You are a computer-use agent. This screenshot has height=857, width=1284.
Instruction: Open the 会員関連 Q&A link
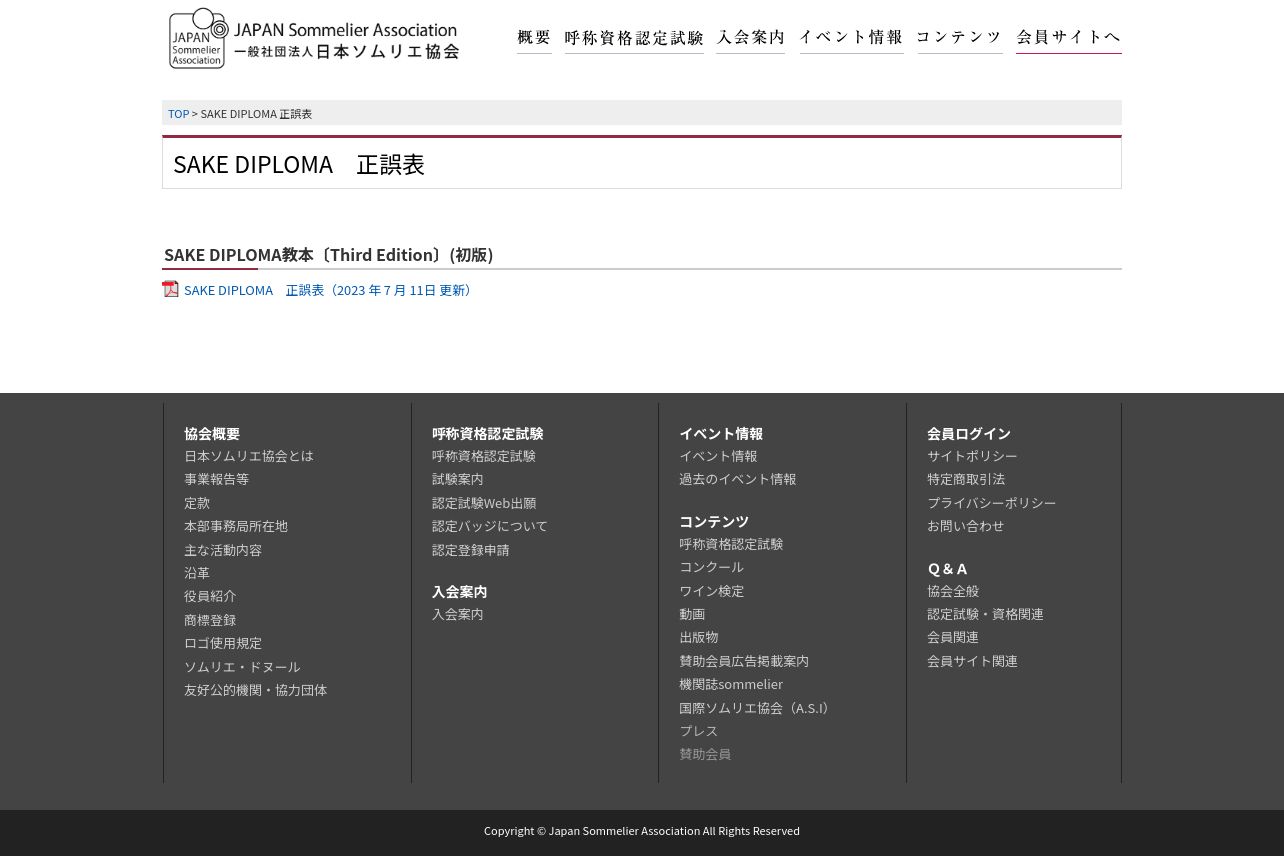[x=953, y=637]
